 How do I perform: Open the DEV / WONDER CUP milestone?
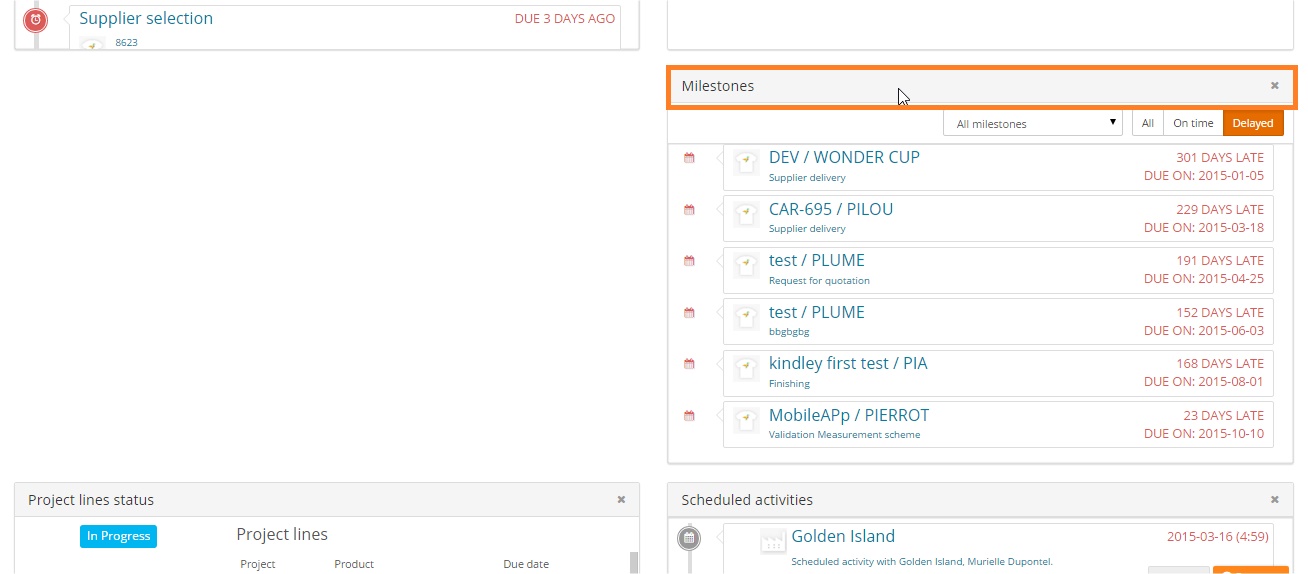[844, 157]
